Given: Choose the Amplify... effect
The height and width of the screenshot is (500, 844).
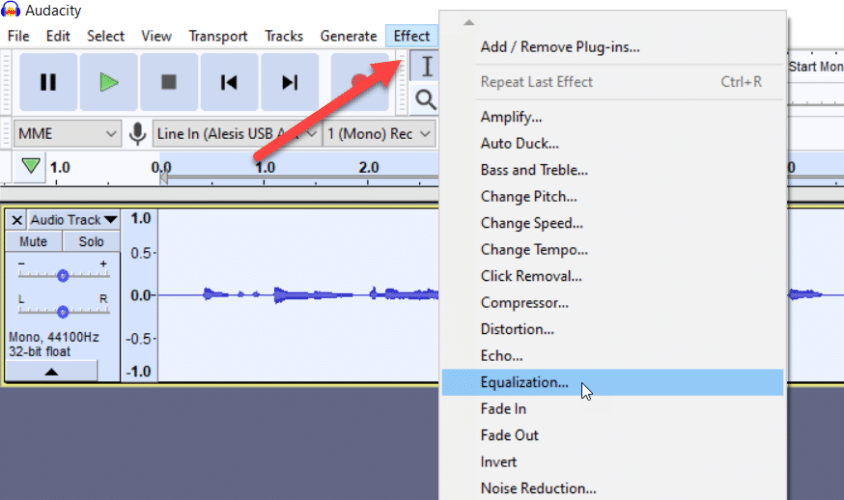Looking at the screenshot, I should click(x=613, y=117).
